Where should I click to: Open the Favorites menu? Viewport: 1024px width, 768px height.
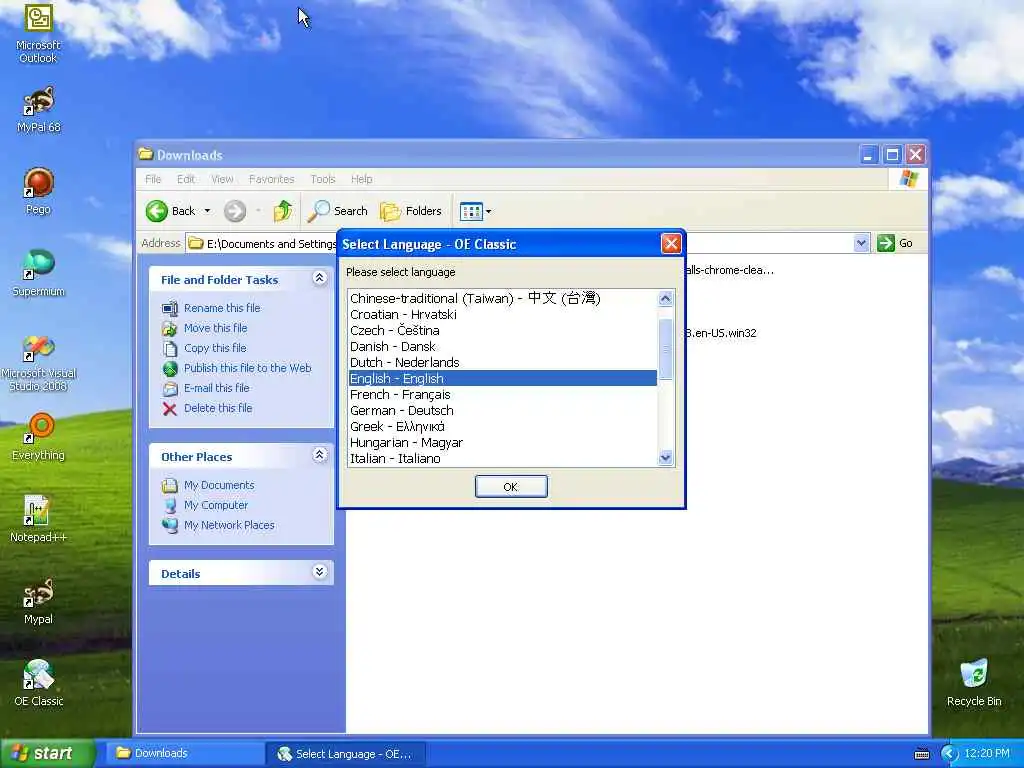click(271, 179)
